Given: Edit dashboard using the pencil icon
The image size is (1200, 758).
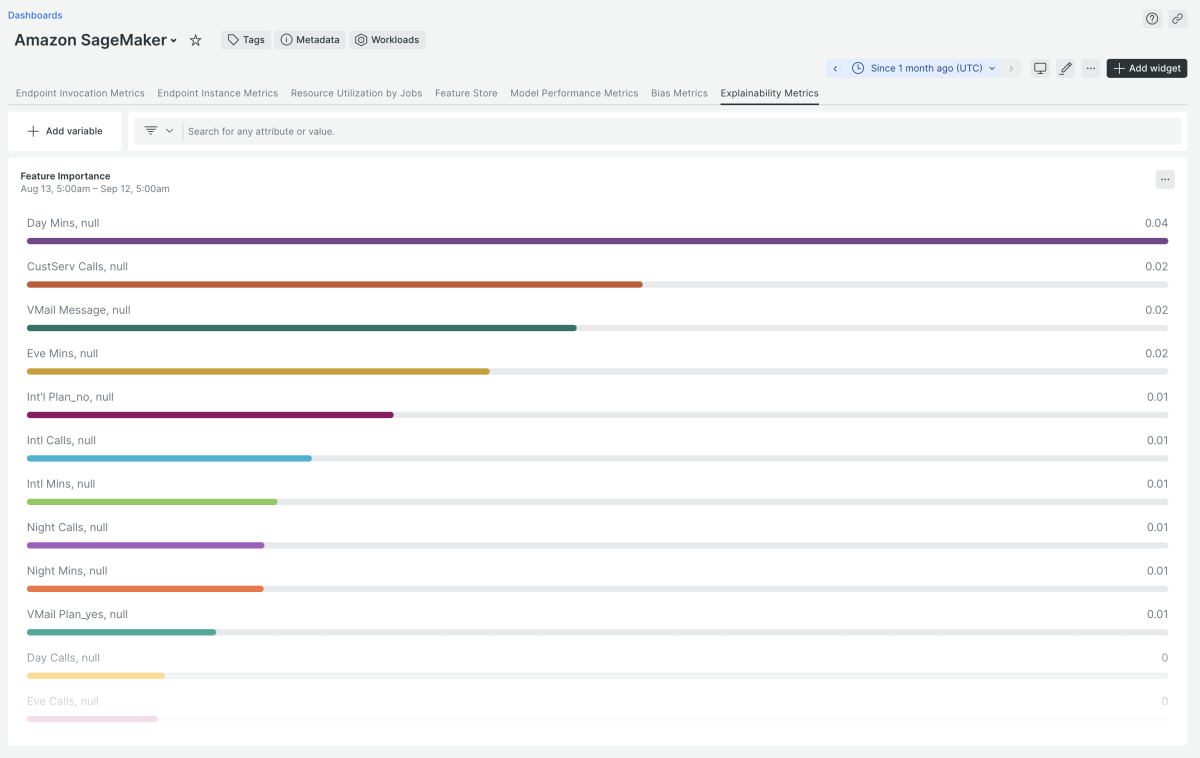Looking at the screenshot, I should point(1066,68).
